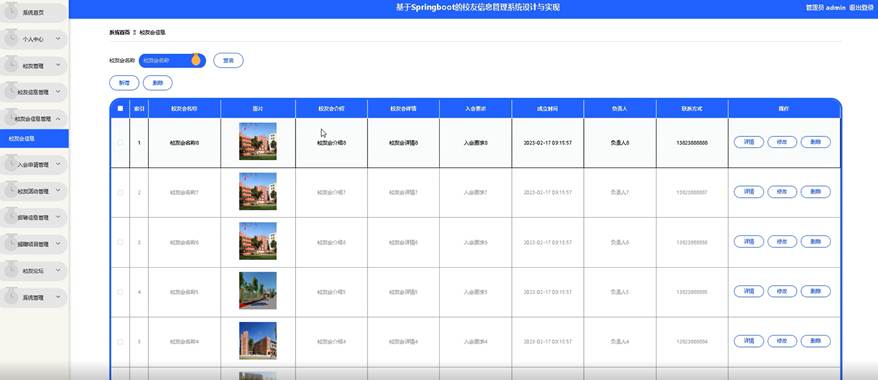Expand the 校友活动管理 menu chevron
The width and height of the screenshot is (878, 380).
point(57,191)
